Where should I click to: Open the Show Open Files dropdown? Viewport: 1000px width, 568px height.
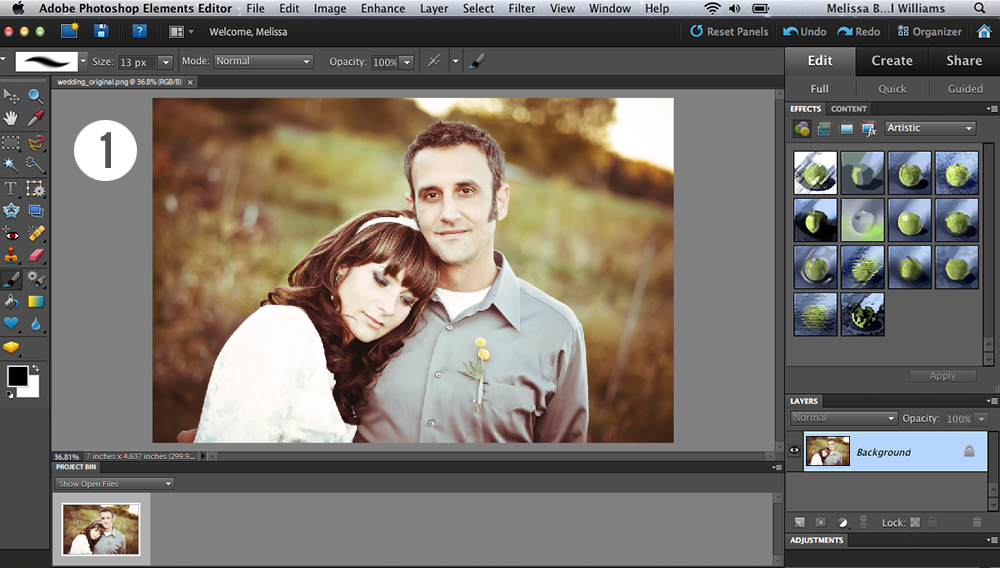coord(114,484)
